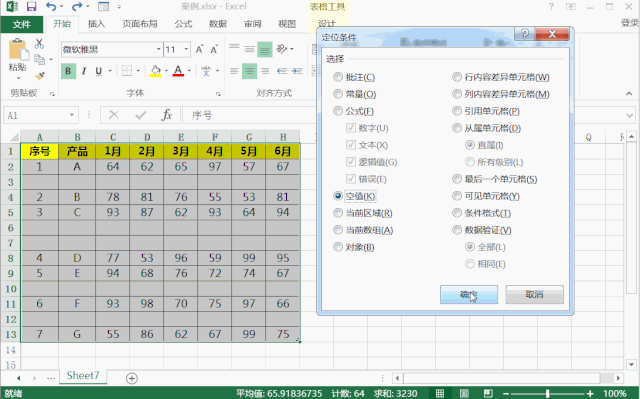
Task: Open the fill color dropdown arrow
Action: point(166,71)
